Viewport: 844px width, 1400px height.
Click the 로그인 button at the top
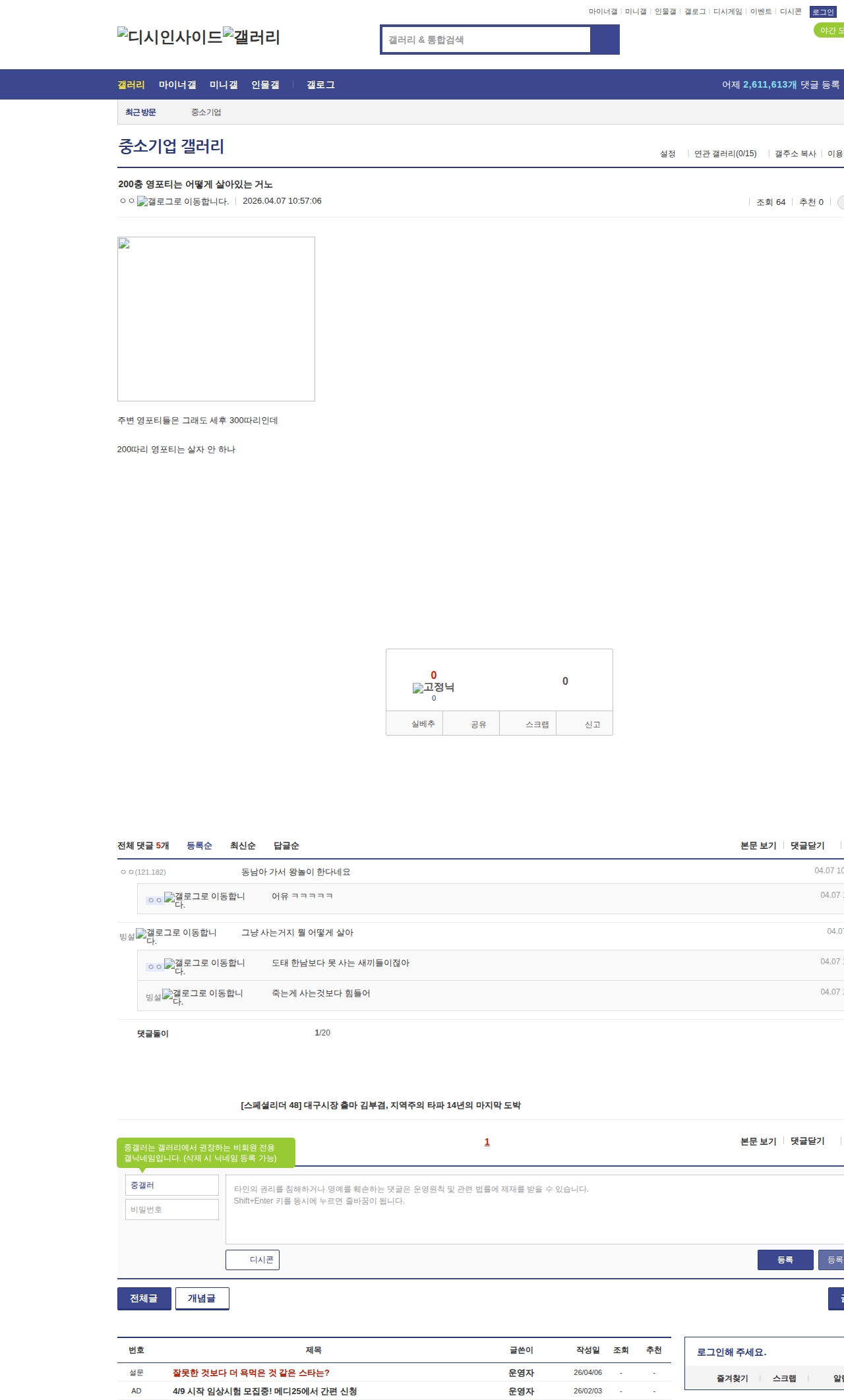click(823, 12)
